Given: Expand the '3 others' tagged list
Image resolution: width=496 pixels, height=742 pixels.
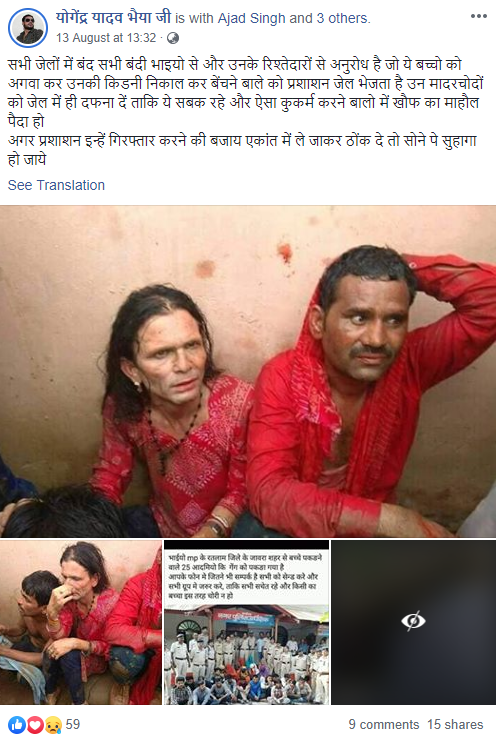Looking at the screenshot, I should (x=343, y=18).
